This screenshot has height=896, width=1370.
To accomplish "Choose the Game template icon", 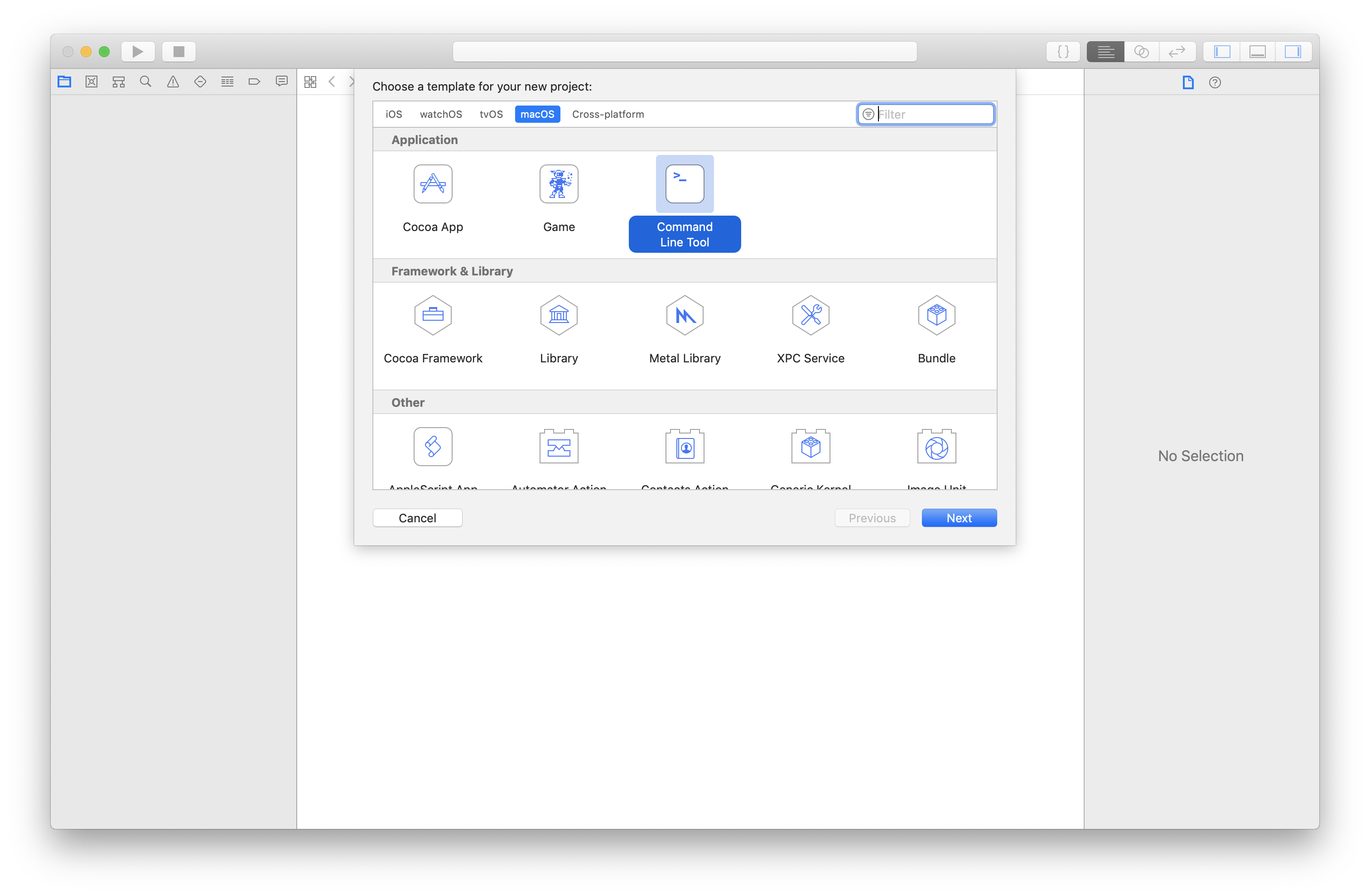I will coord(558,184).
